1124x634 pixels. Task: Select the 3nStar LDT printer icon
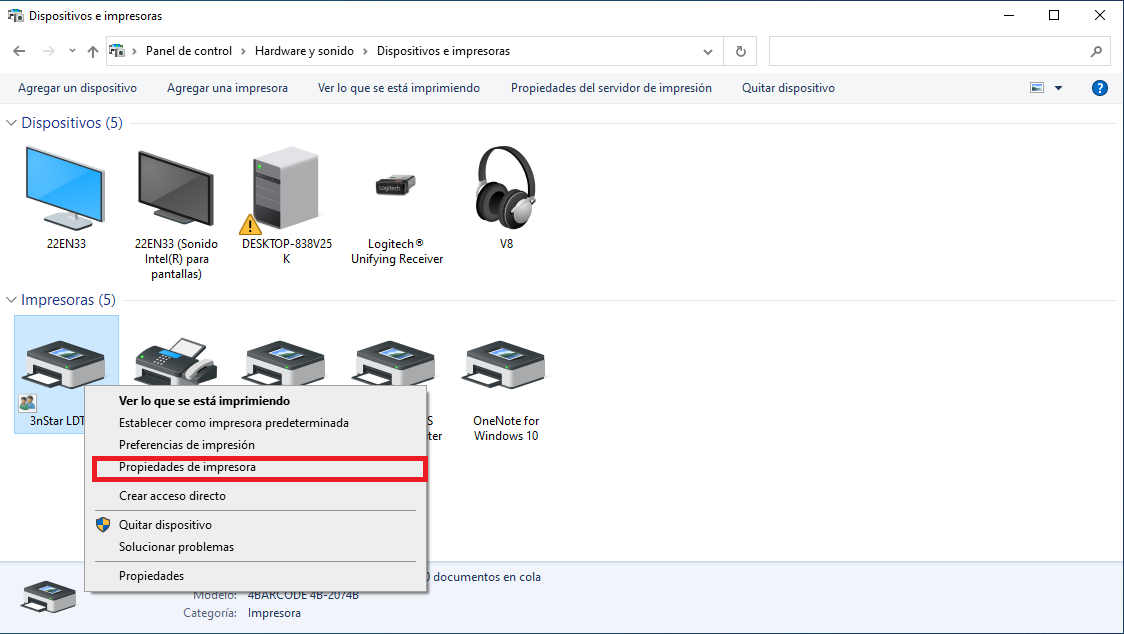pyautogui.click(x=65, y=364)
